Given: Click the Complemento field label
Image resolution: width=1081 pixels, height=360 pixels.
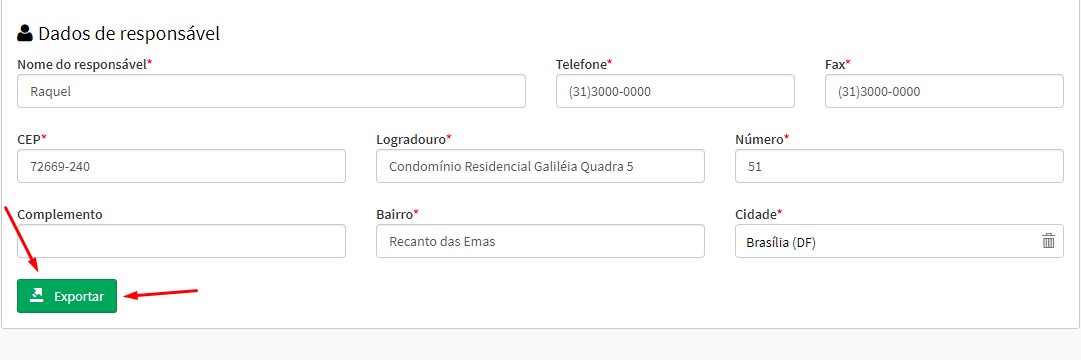Looking at the screenshot, I should (x=60, y=214).
